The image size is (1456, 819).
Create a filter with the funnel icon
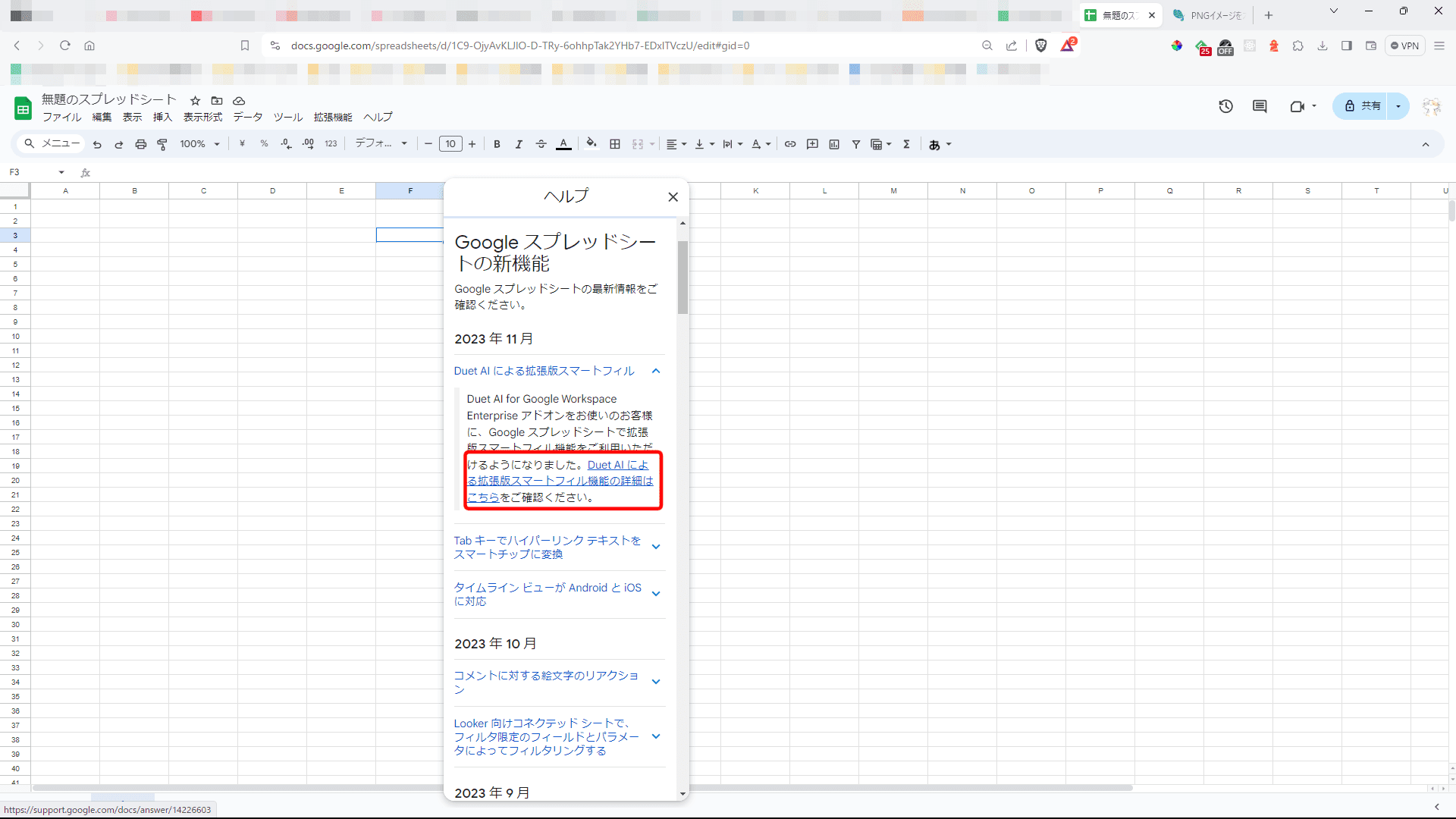[856, 144]
